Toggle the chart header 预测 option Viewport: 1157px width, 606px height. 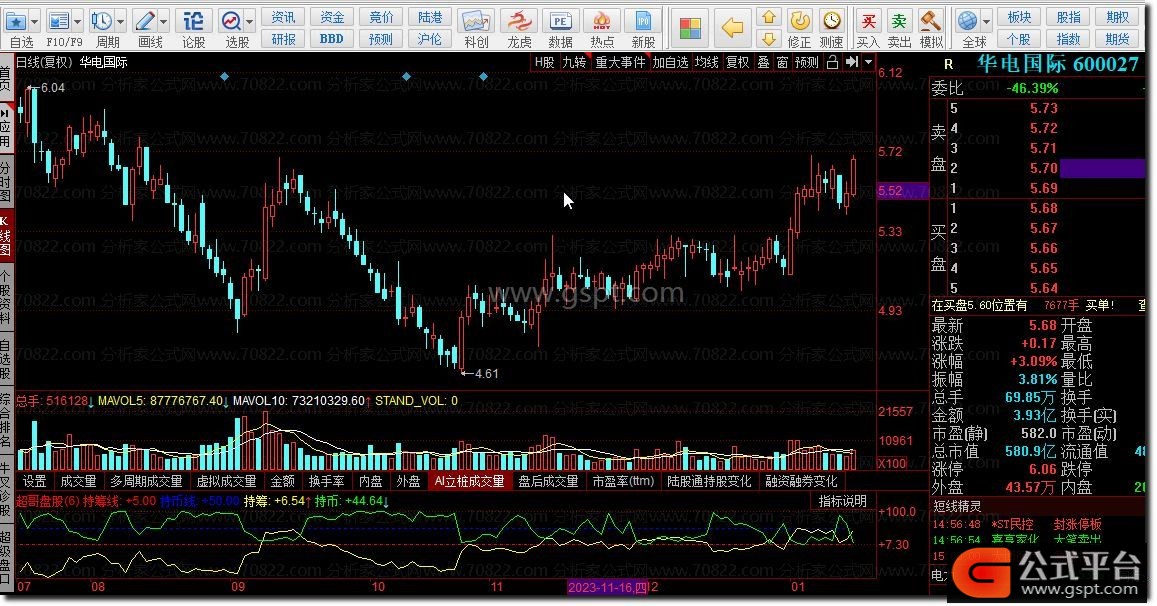tap(807, 63)
